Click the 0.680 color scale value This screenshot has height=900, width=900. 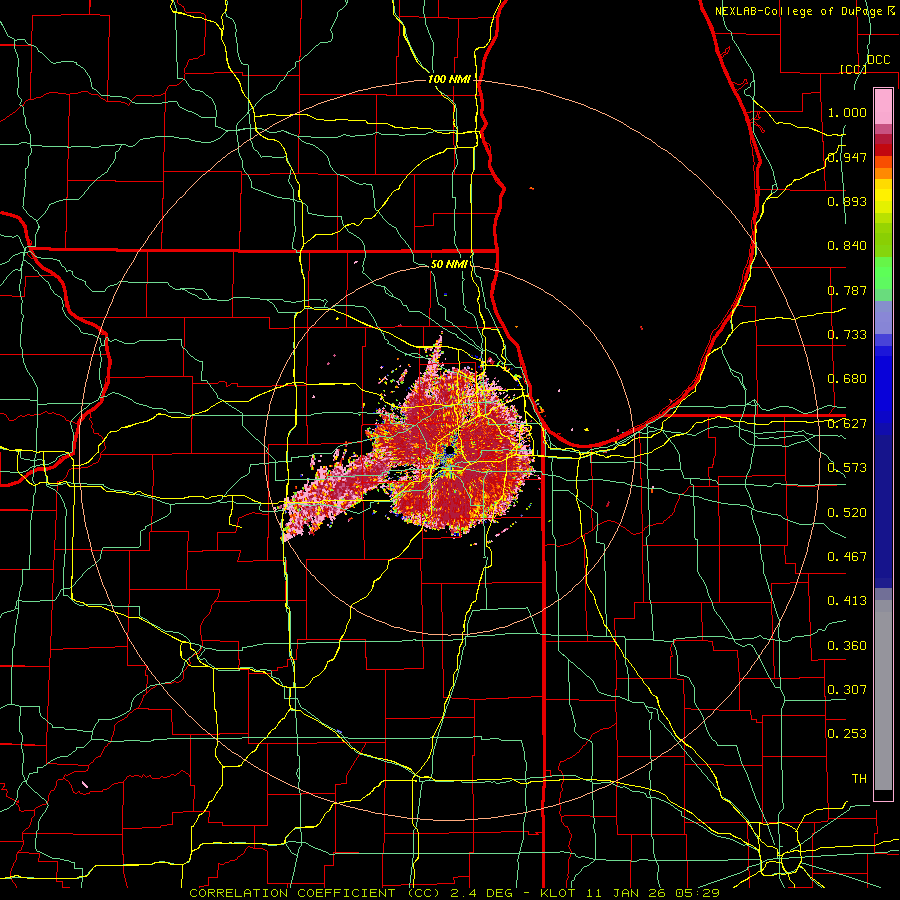coord(847,379)
